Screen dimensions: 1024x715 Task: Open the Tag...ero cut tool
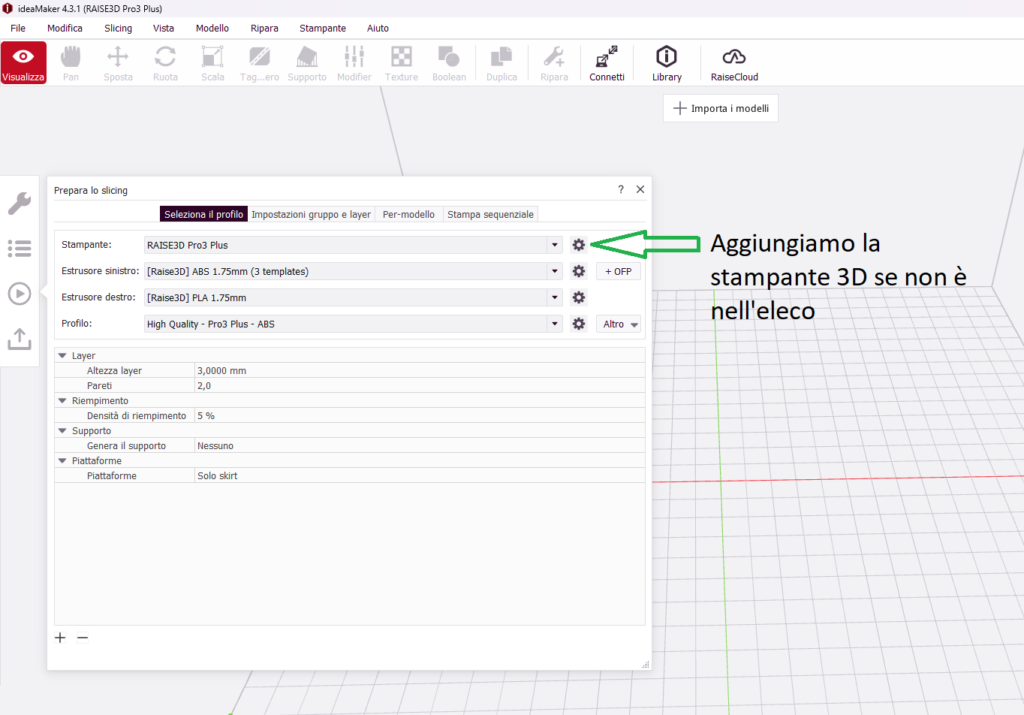tap(259, 63)
